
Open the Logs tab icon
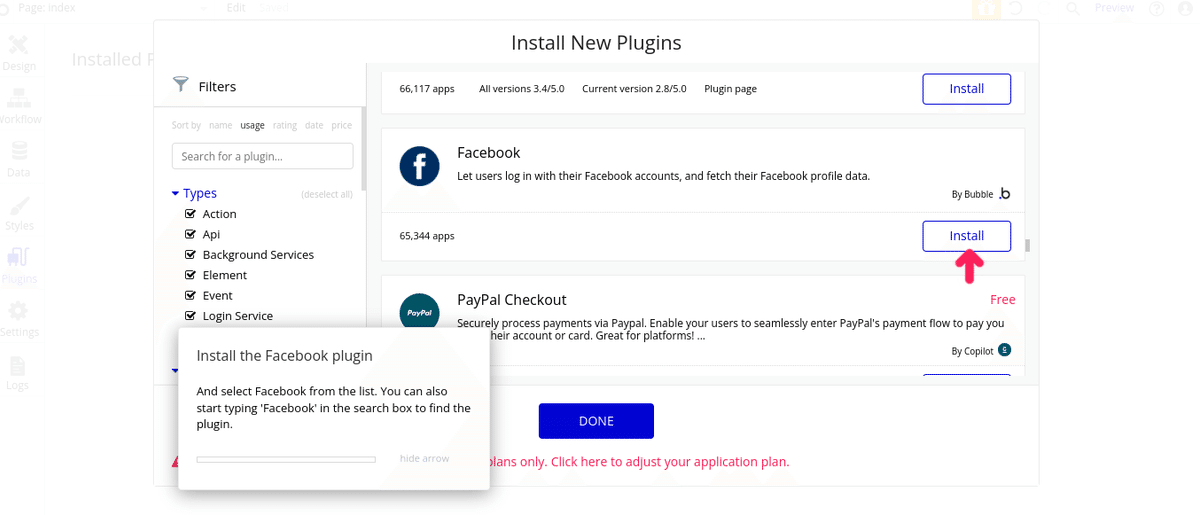[x=18, y=365]
